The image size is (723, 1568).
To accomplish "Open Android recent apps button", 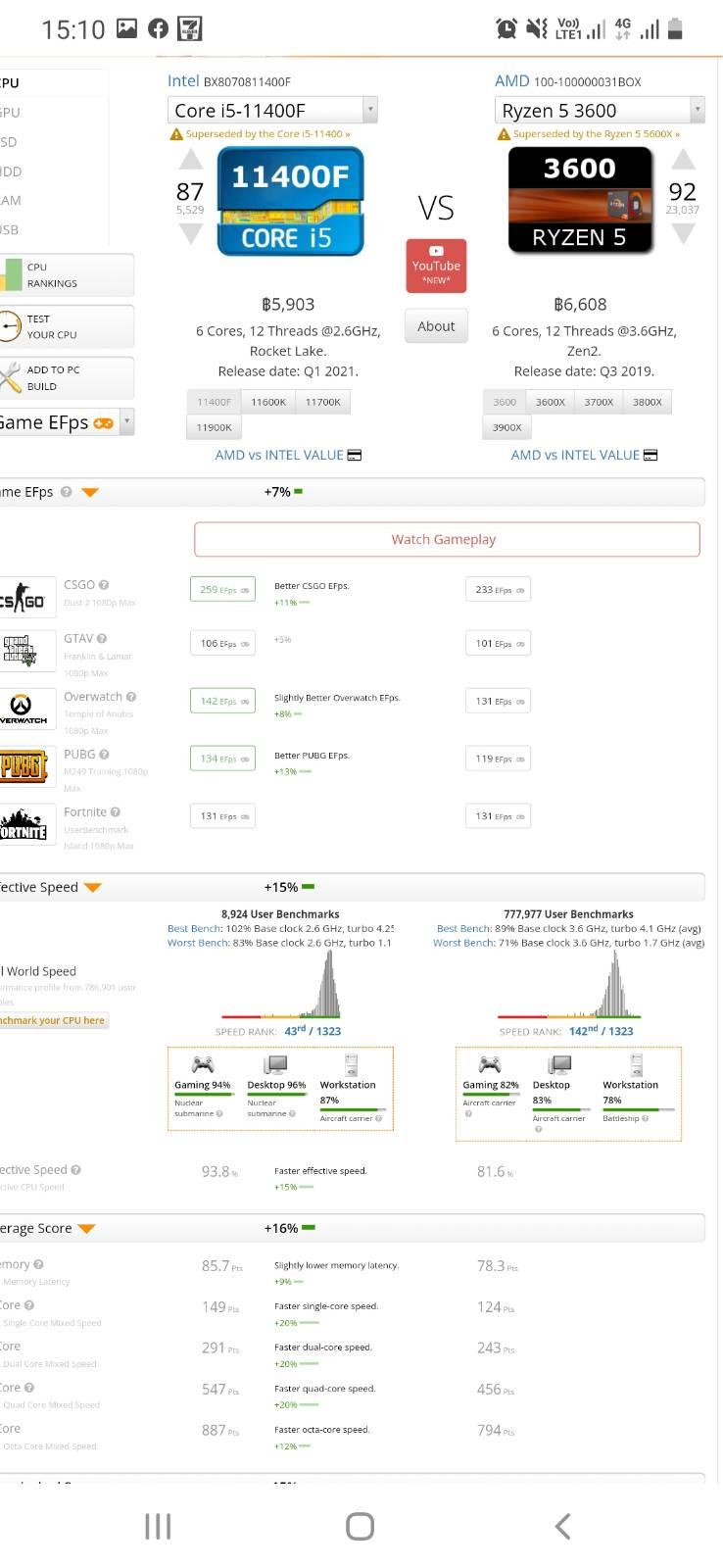I will click(x=158, y=1526).
